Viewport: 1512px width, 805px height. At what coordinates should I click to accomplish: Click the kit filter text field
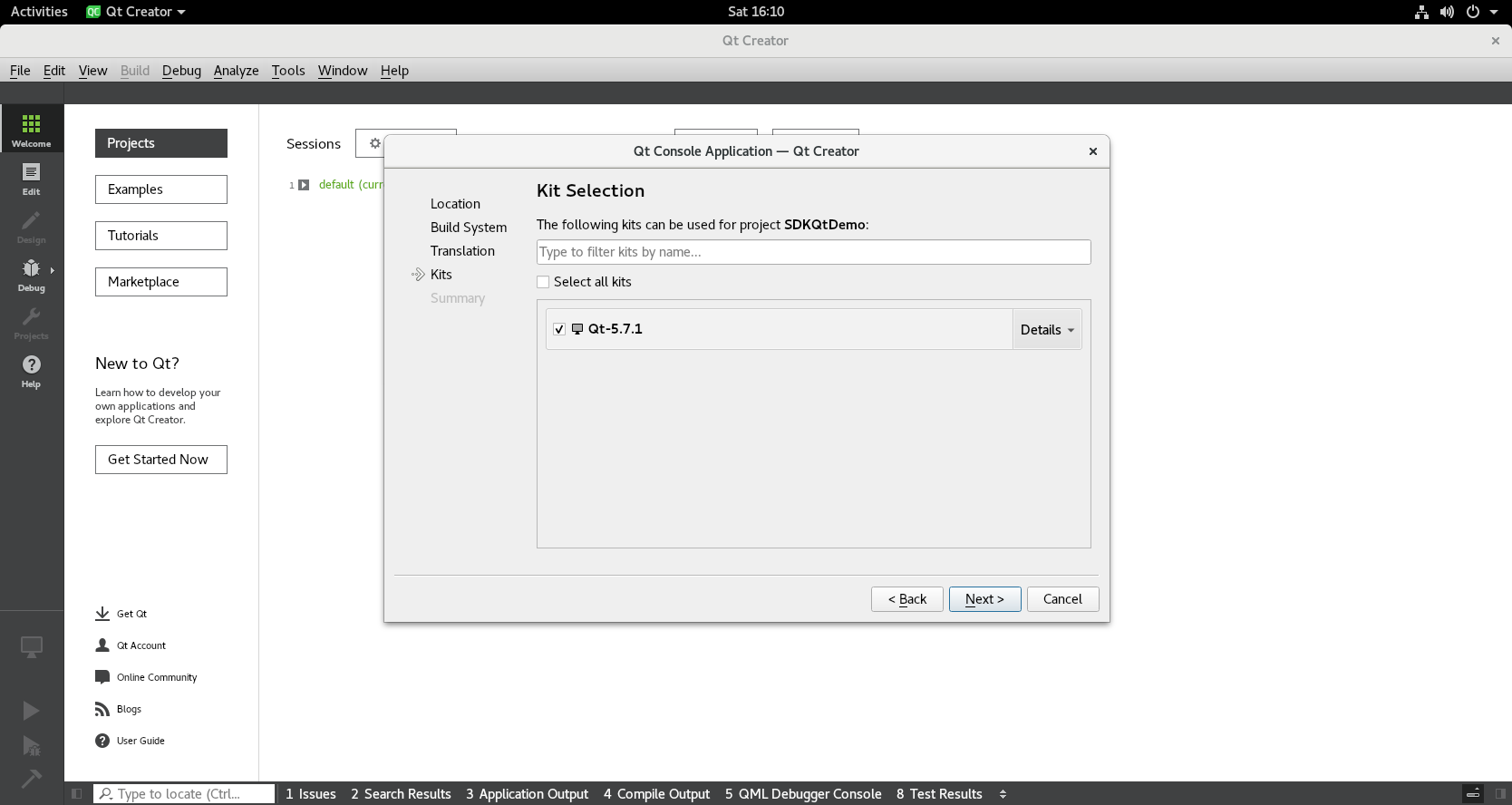[x=813, y=252]
